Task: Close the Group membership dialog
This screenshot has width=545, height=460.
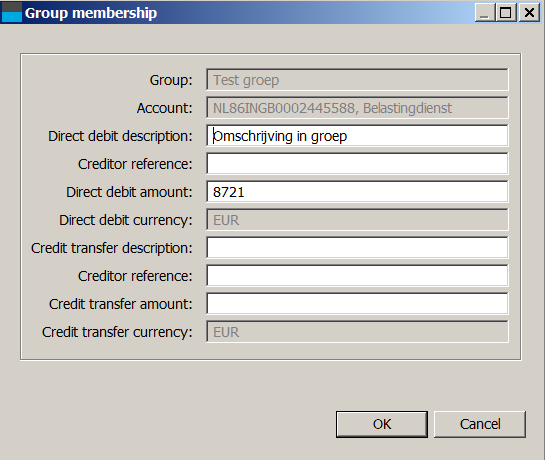Action: coord(529,13)
